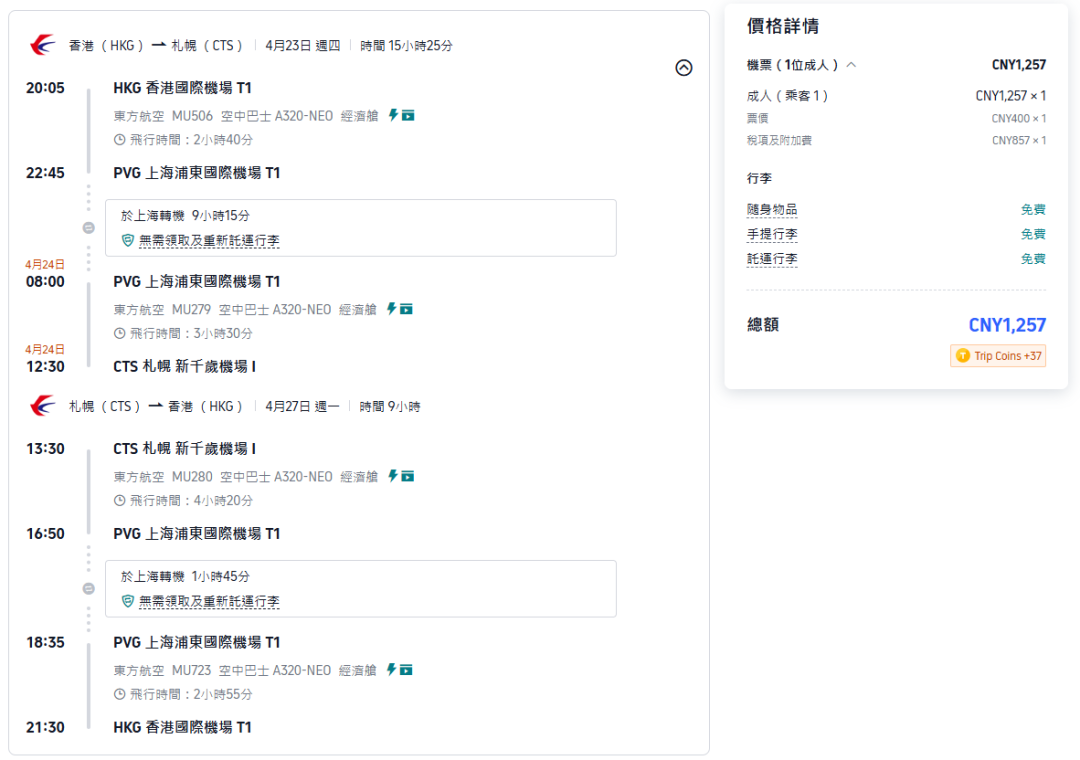Collapse the outbound flight details with the chevron
The height and width of the screenshot is (760, 1080).
[684, 67]
